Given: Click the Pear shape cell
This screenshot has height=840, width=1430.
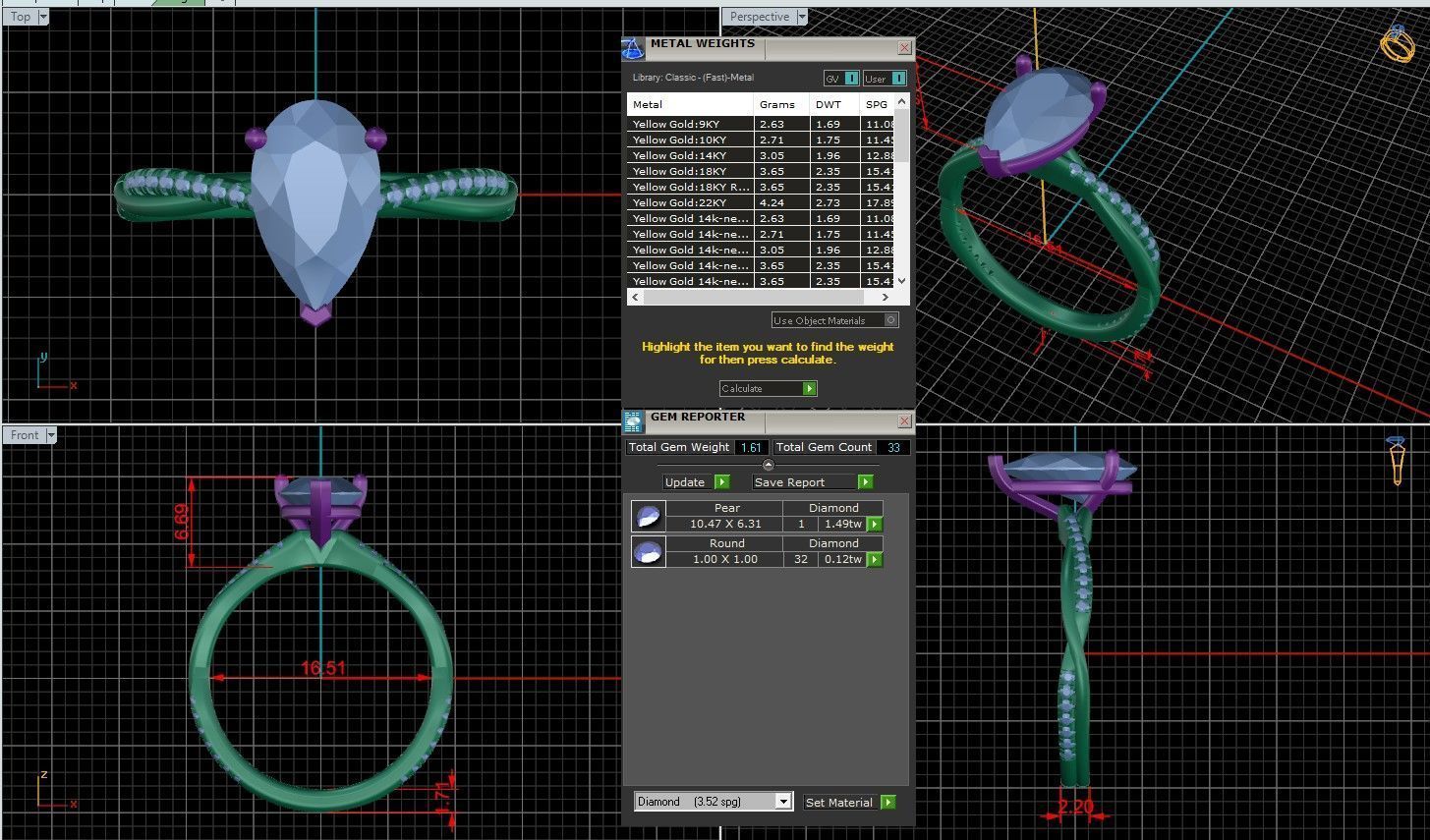Looking at the screenshot, I should coord(725,508).
